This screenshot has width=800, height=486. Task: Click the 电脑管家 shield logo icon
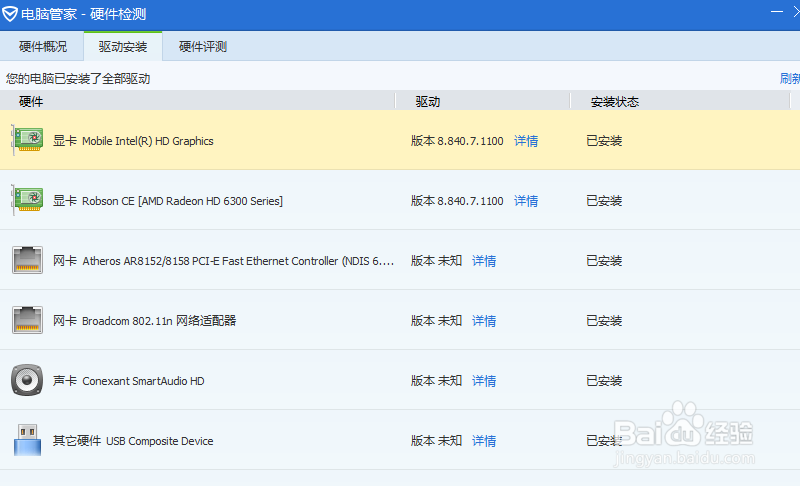pos(10,14)
